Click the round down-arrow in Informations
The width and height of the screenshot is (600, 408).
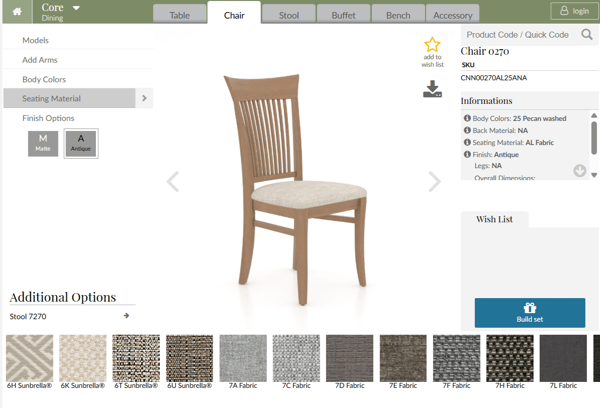[580, 170]
